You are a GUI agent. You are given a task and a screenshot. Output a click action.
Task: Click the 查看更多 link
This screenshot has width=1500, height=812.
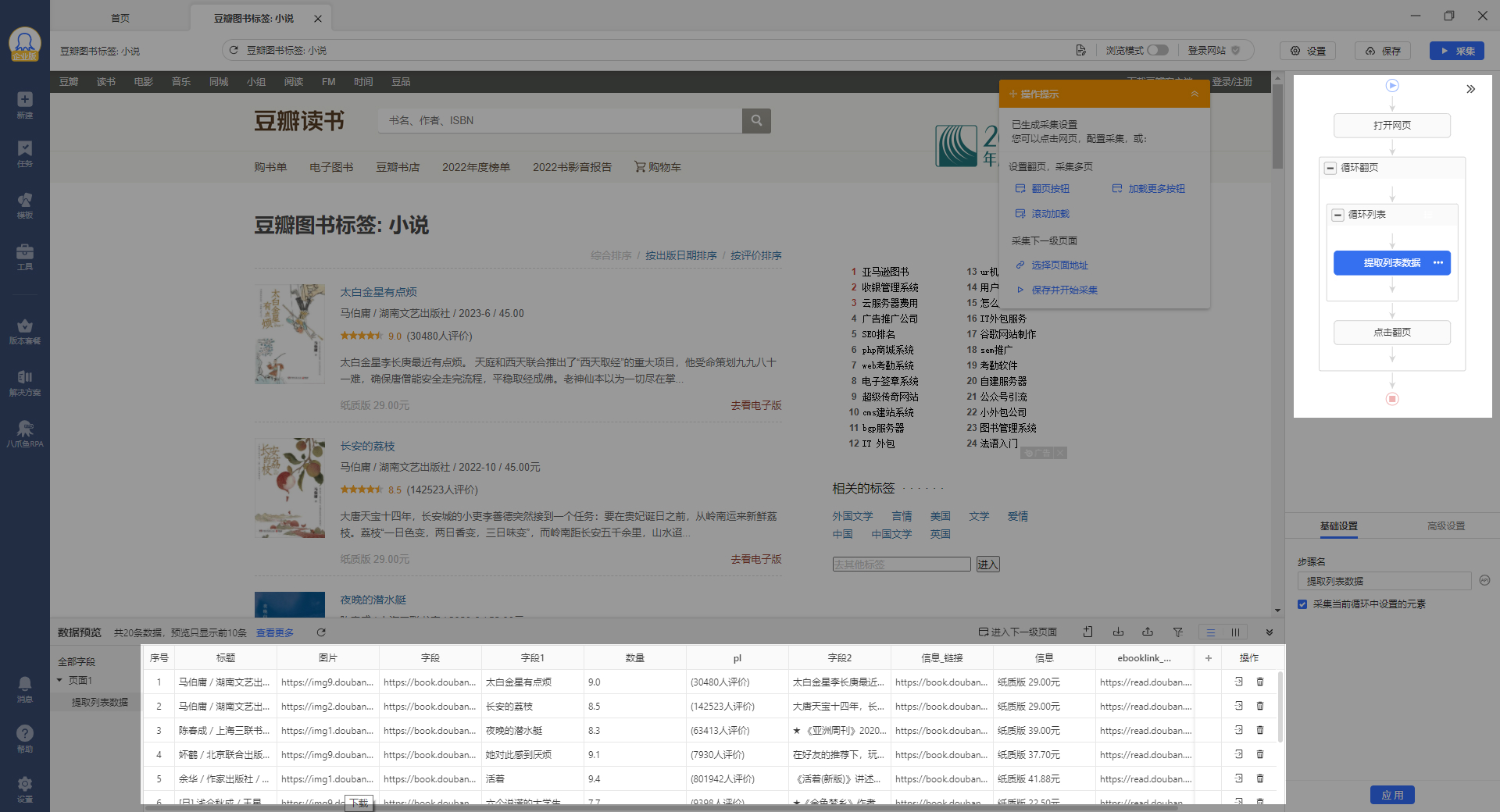275,633
